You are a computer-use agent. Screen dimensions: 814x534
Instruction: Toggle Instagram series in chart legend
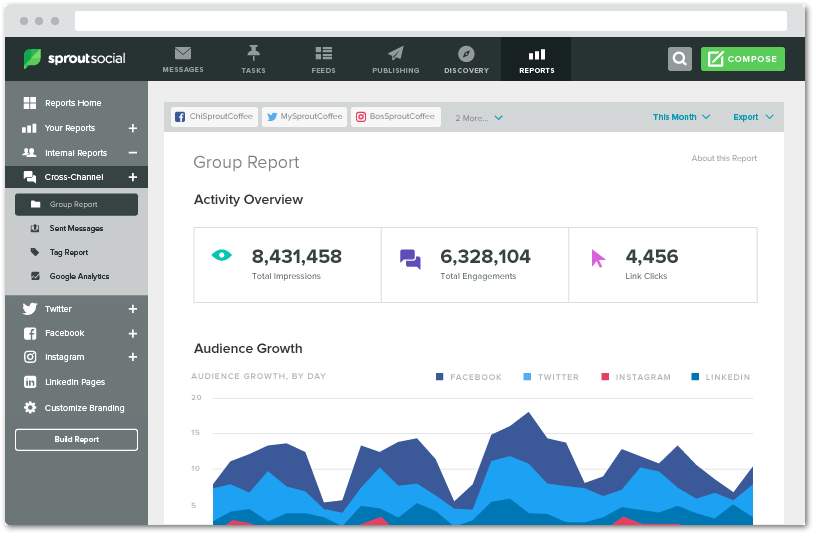pos(636,377)
